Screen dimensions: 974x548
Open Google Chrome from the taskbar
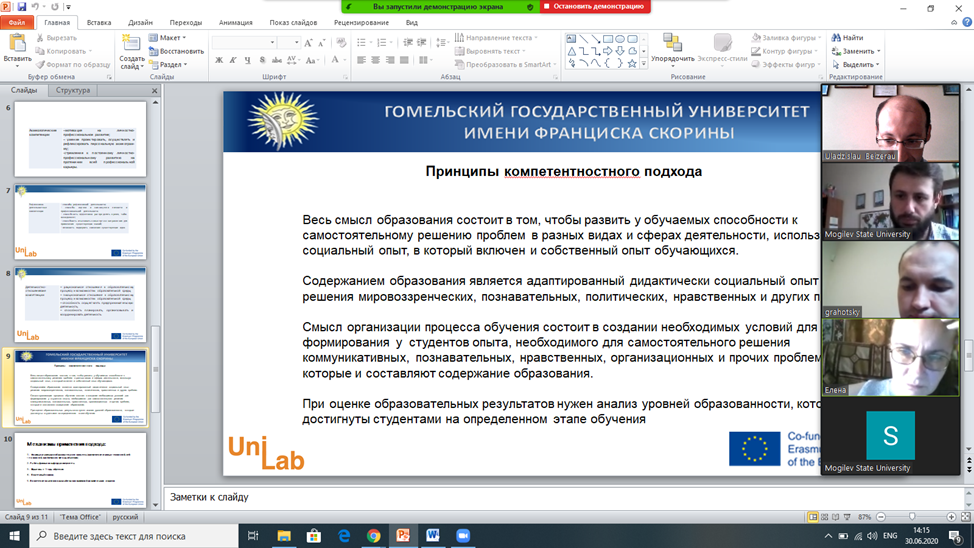(373, 536)
